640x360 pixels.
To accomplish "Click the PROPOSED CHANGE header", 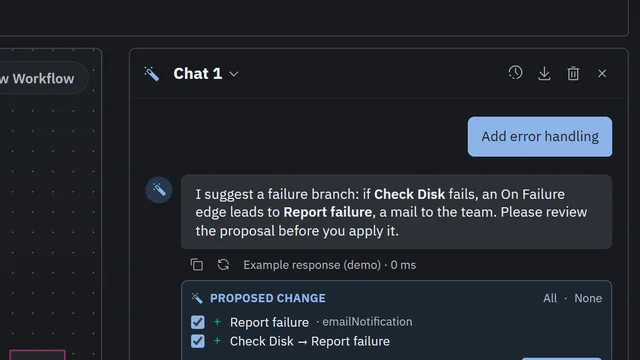I will [268, 298].
